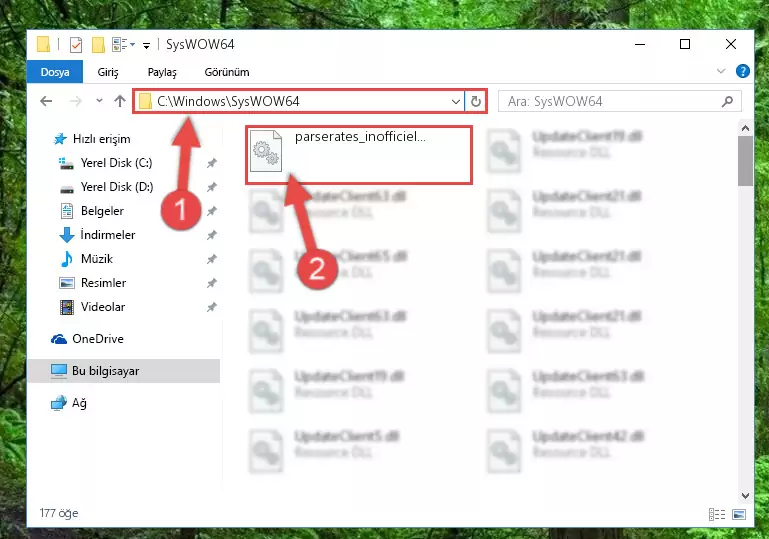Click pin icon next to Belgeler
This screenshot has width=769, height=539.
[x=211, y=211]
